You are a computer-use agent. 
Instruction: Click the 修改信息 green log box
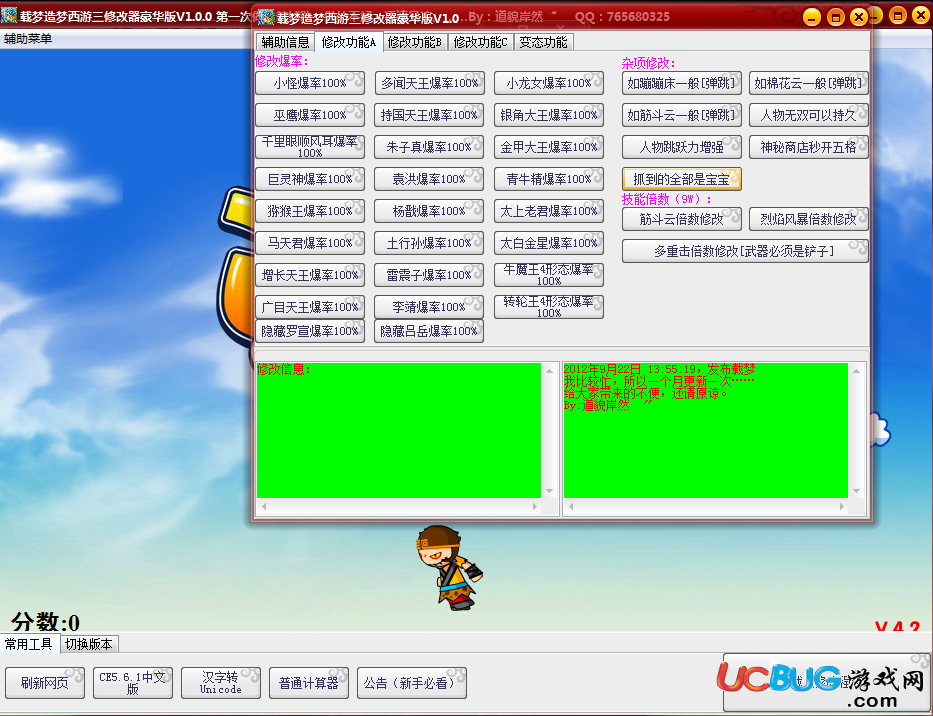point(399,430)
